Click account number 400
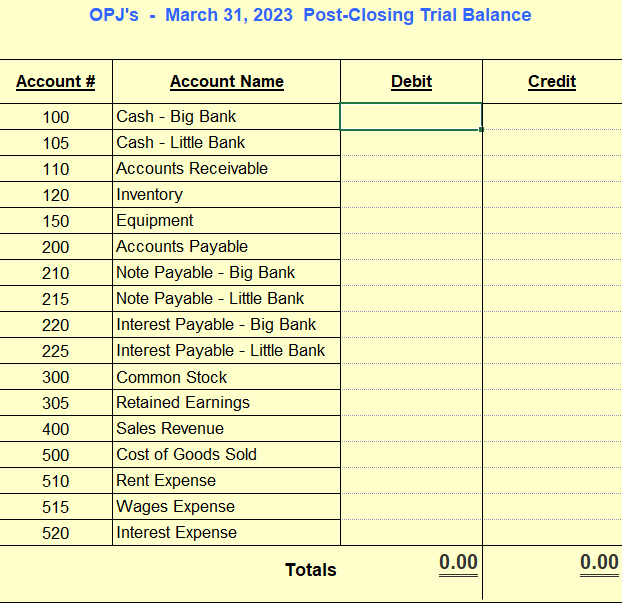The image size is (622, 603). [56, 429]
